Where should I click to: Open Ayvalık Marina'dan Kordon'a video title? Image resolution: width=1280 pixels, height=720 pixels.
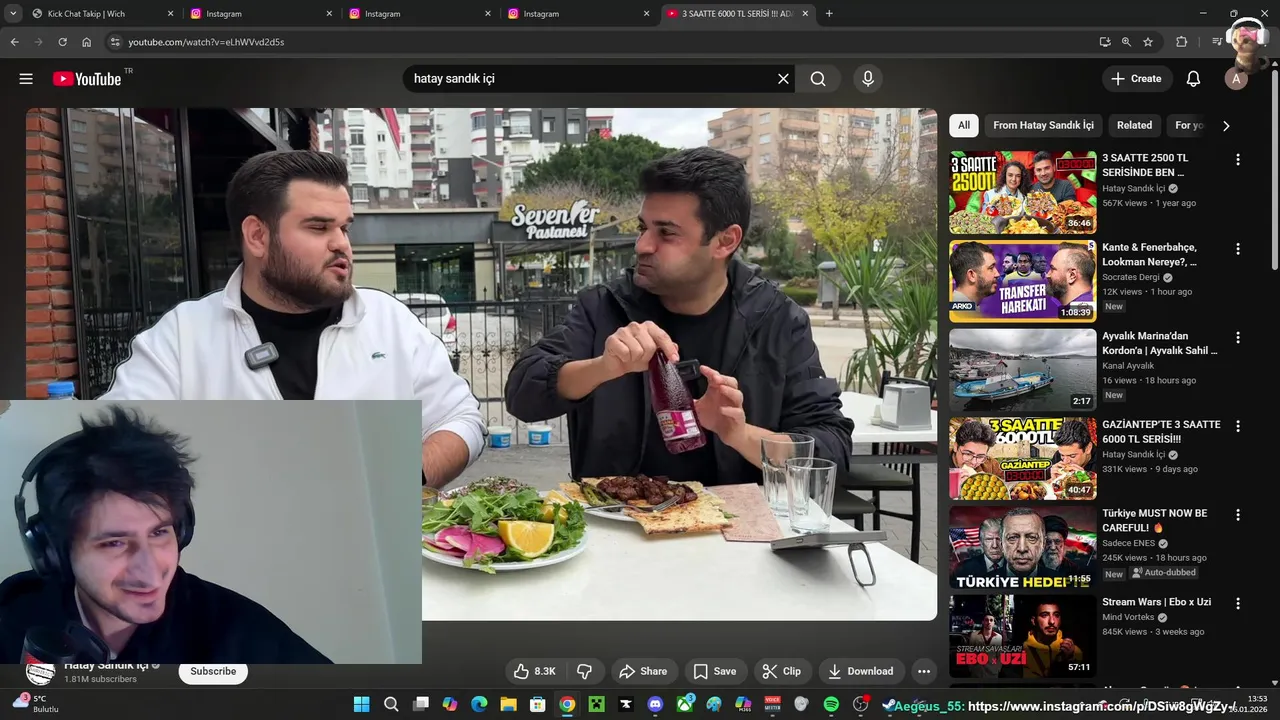1160,343
